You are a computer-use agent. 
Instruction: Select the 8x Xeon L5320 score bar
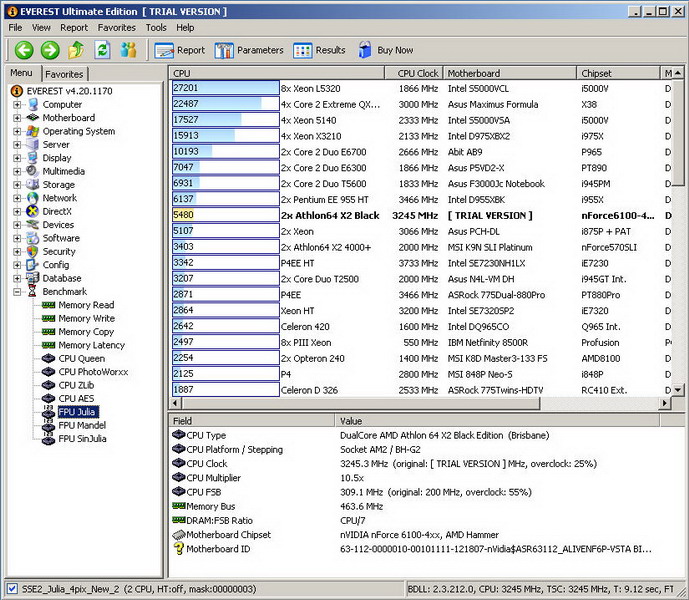225,88
